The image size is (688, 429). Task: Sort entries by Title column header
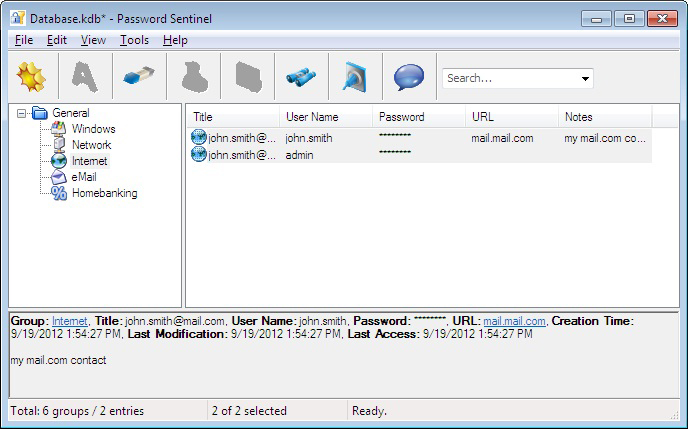pos(233,117)
